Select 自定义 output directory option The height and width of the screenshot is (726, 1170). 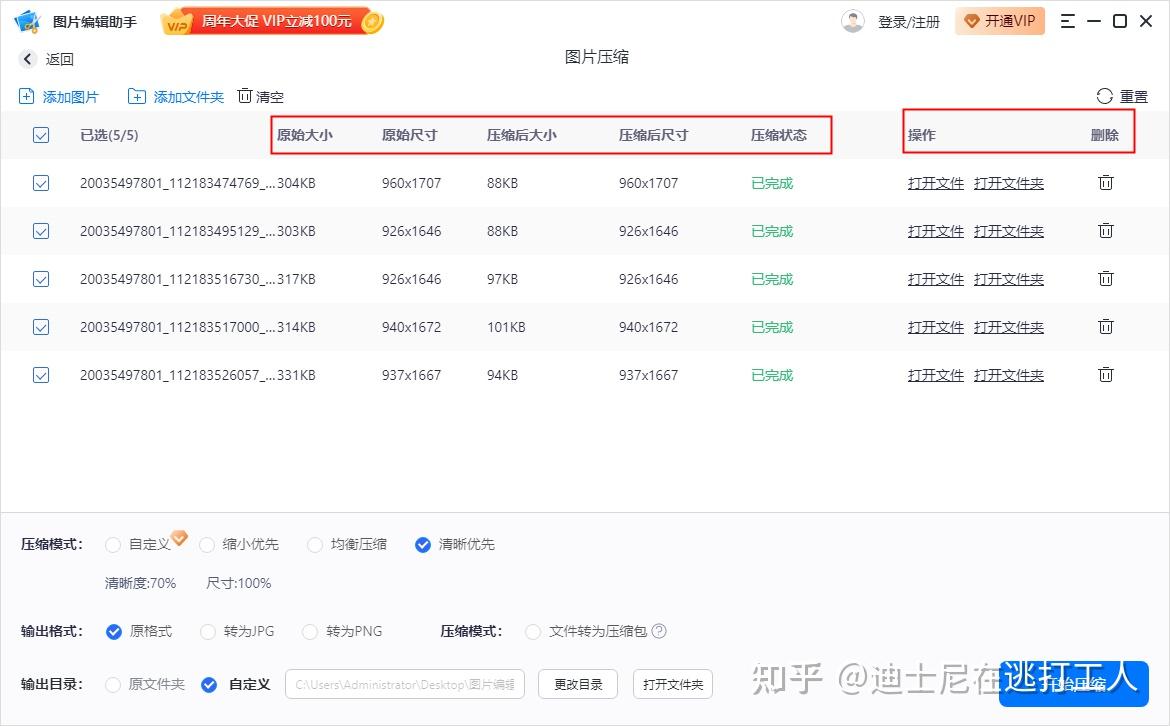point(209,684)
